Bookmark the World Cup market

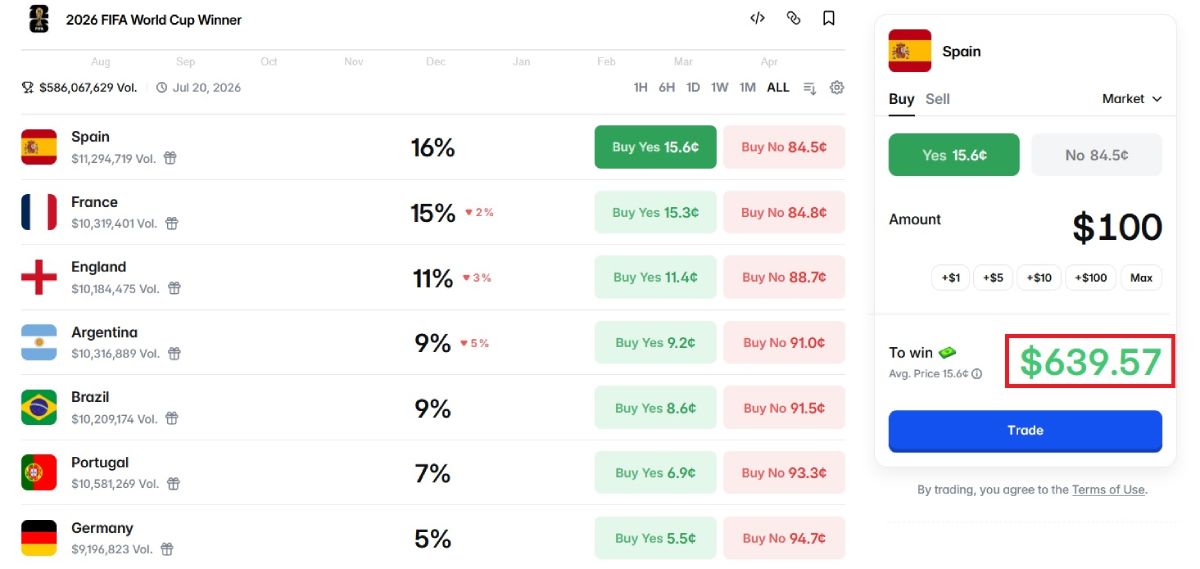pyautogui.click(x=829, y=18)
